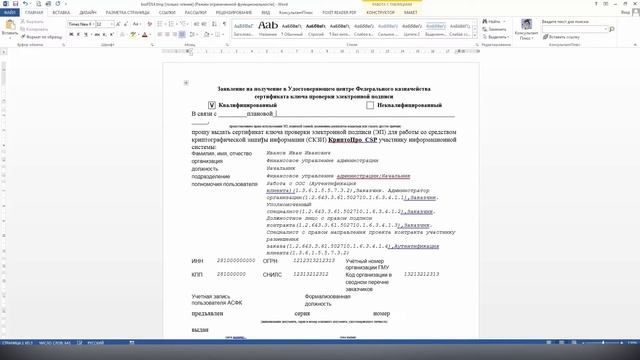The width and height of the screenshot is (640, 360).
Task: Decrease font size with shrink font icon
Action: [x=126, y=24]
